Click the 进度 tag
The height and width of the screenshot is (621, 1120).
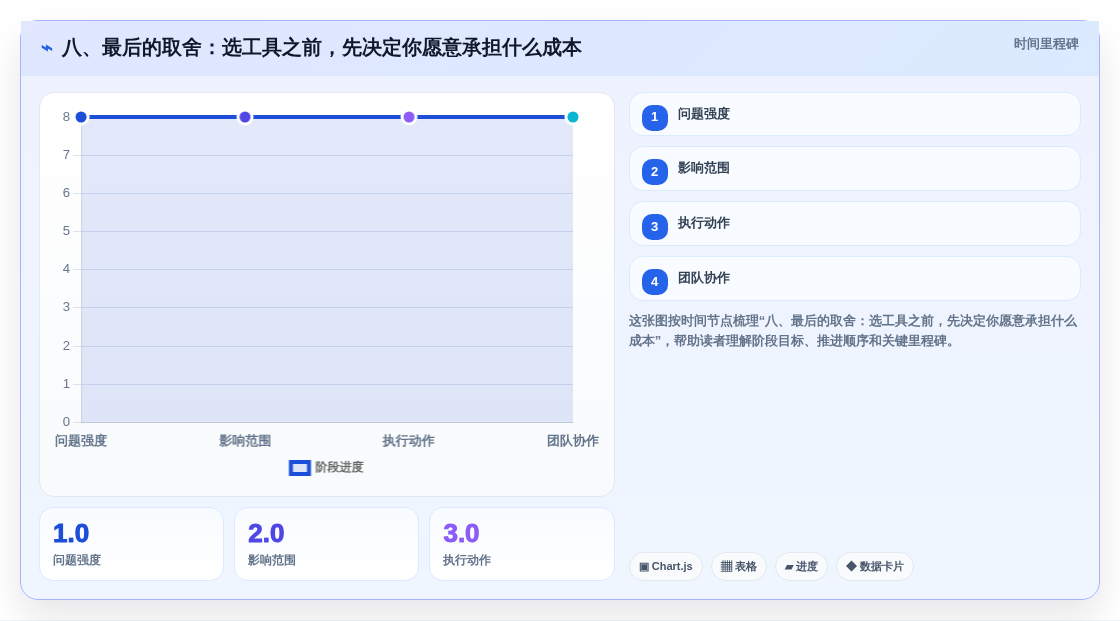click(x=801, y=567)
